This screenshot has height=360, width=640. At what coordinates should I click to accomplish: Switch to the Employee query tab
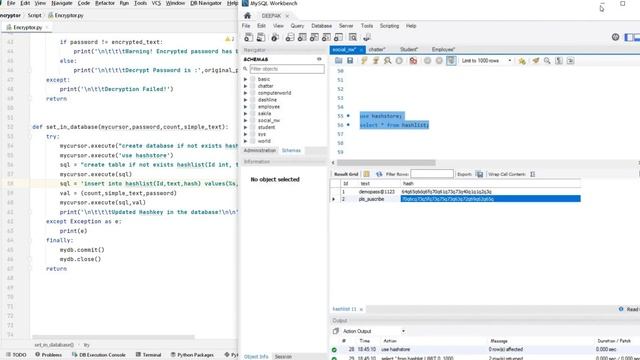tap(443, 49)
